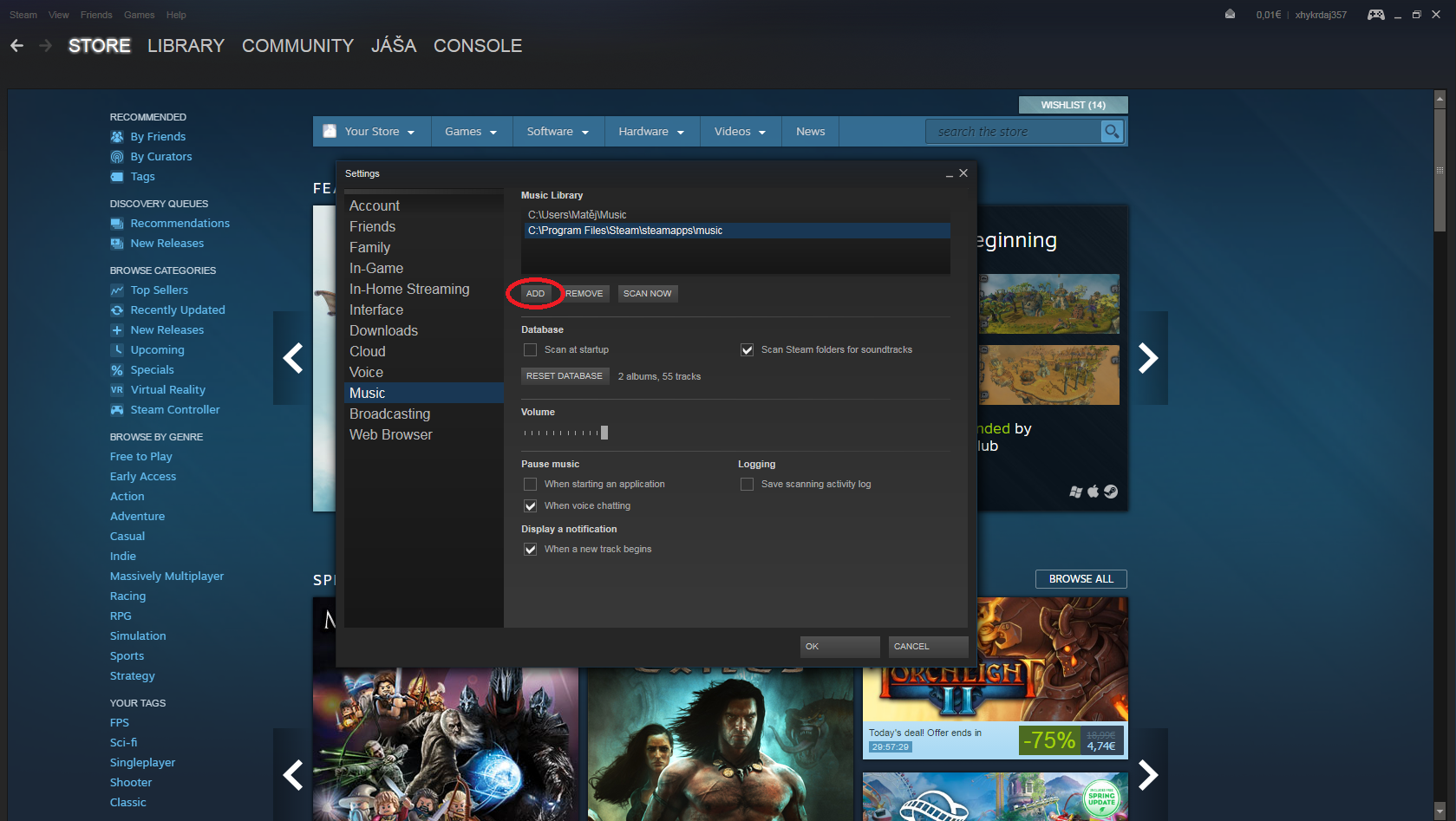Click the BROWSE ALL button
Image resolution: width=1456 pixels, height=821 pixels.
pos(1081,579)
